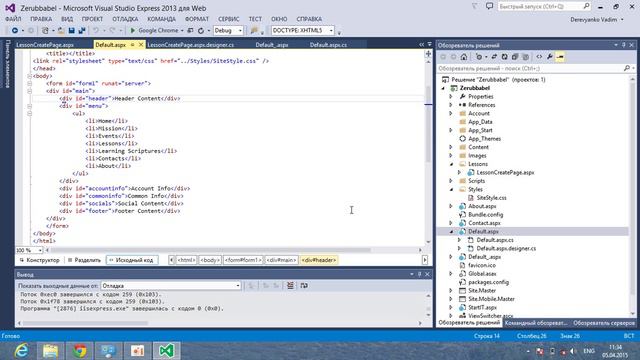Click the Visual Studio taskbar icon

tap(167, 351)
